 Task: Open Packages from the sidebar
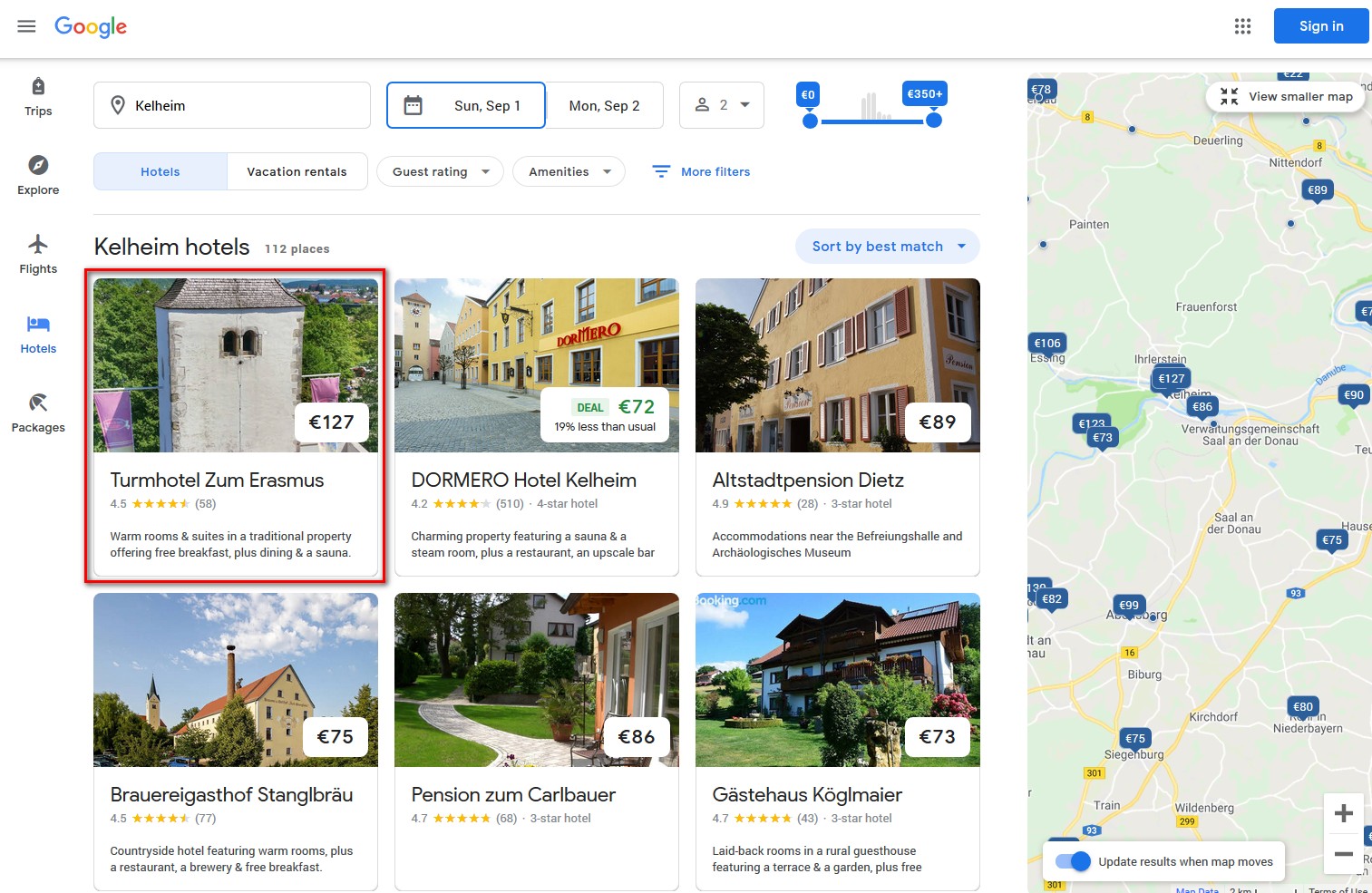pos(37,413)
